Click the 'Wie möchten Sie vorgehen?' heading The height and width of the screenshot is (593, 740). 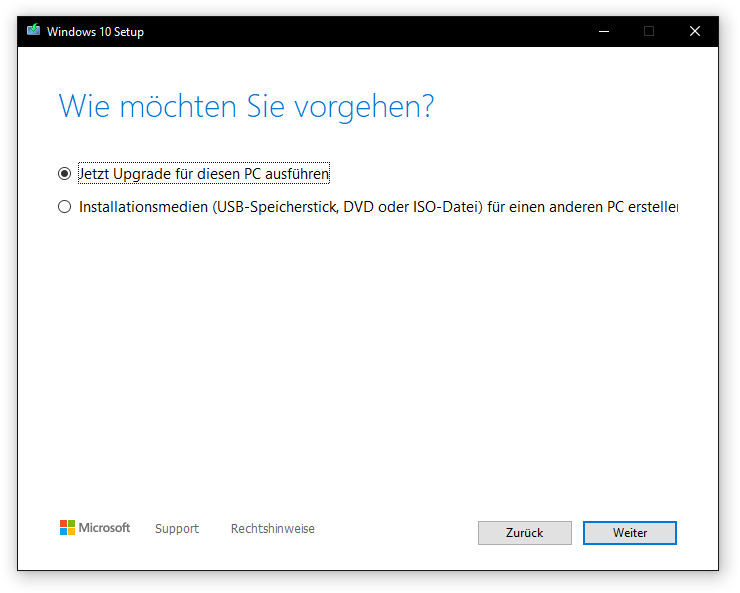246,107
